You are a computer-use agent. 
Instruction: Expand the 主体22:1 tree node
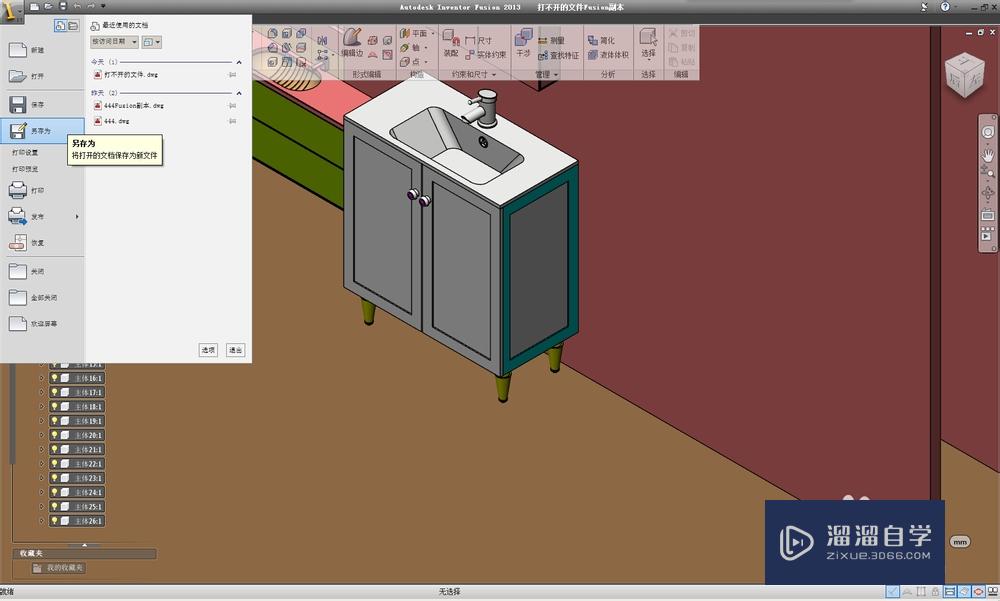(41, 464)
